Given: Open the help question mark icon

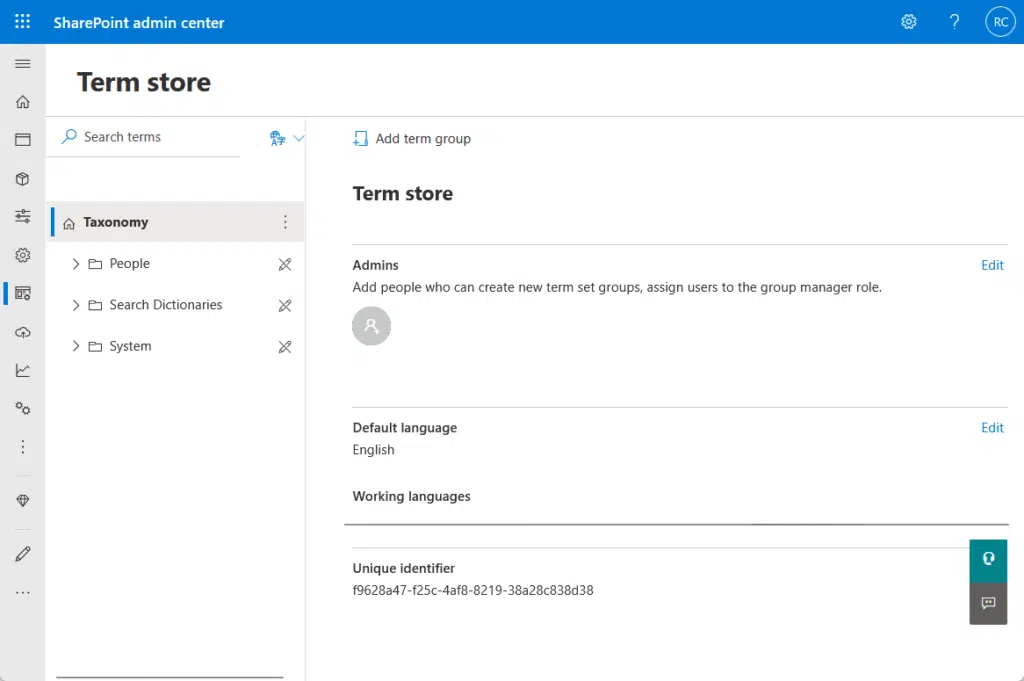Looking at the screenshot, I should tap(954, 22).
